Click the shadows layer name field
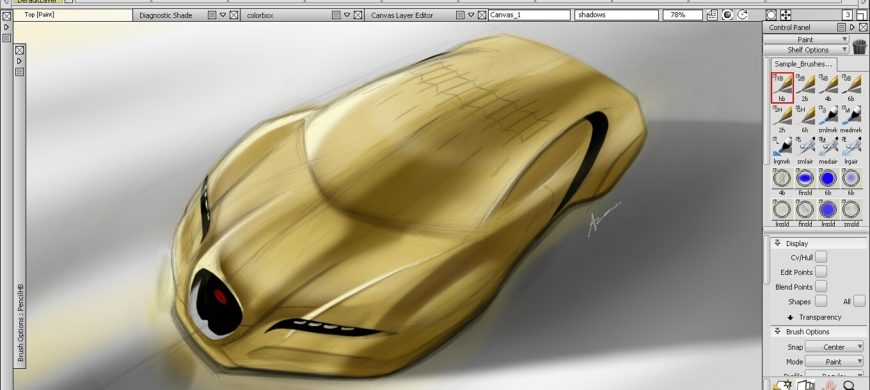 point(616,15)
